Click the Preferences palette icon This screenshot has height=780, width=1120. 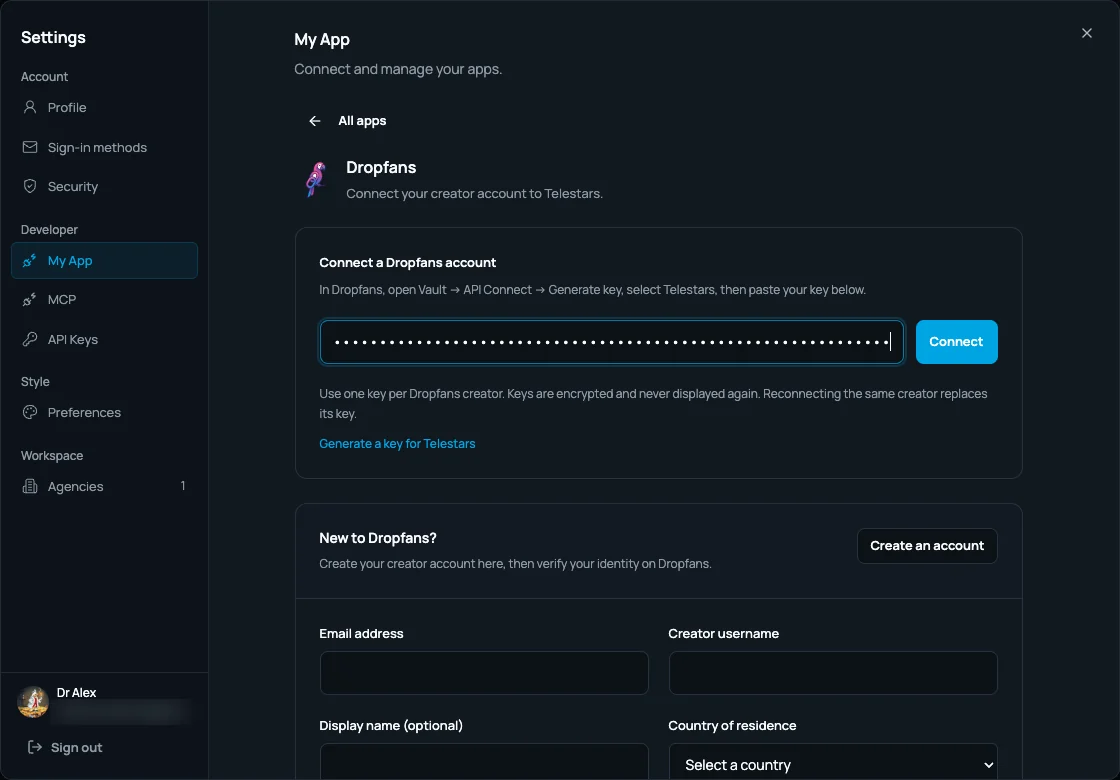click(30, 412)
